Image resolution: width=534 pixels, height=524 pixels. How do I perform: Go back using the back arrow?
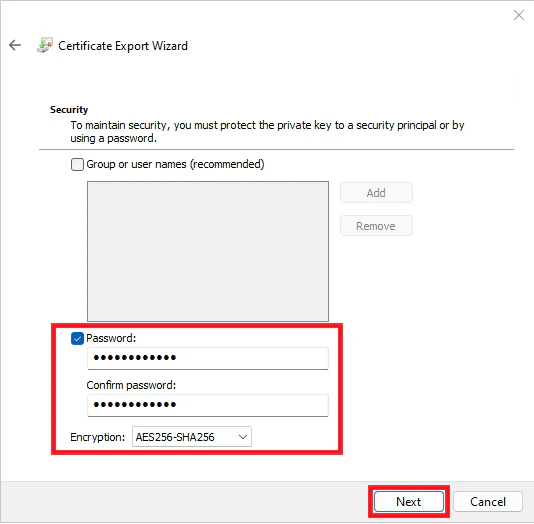[x=15, y=45]
